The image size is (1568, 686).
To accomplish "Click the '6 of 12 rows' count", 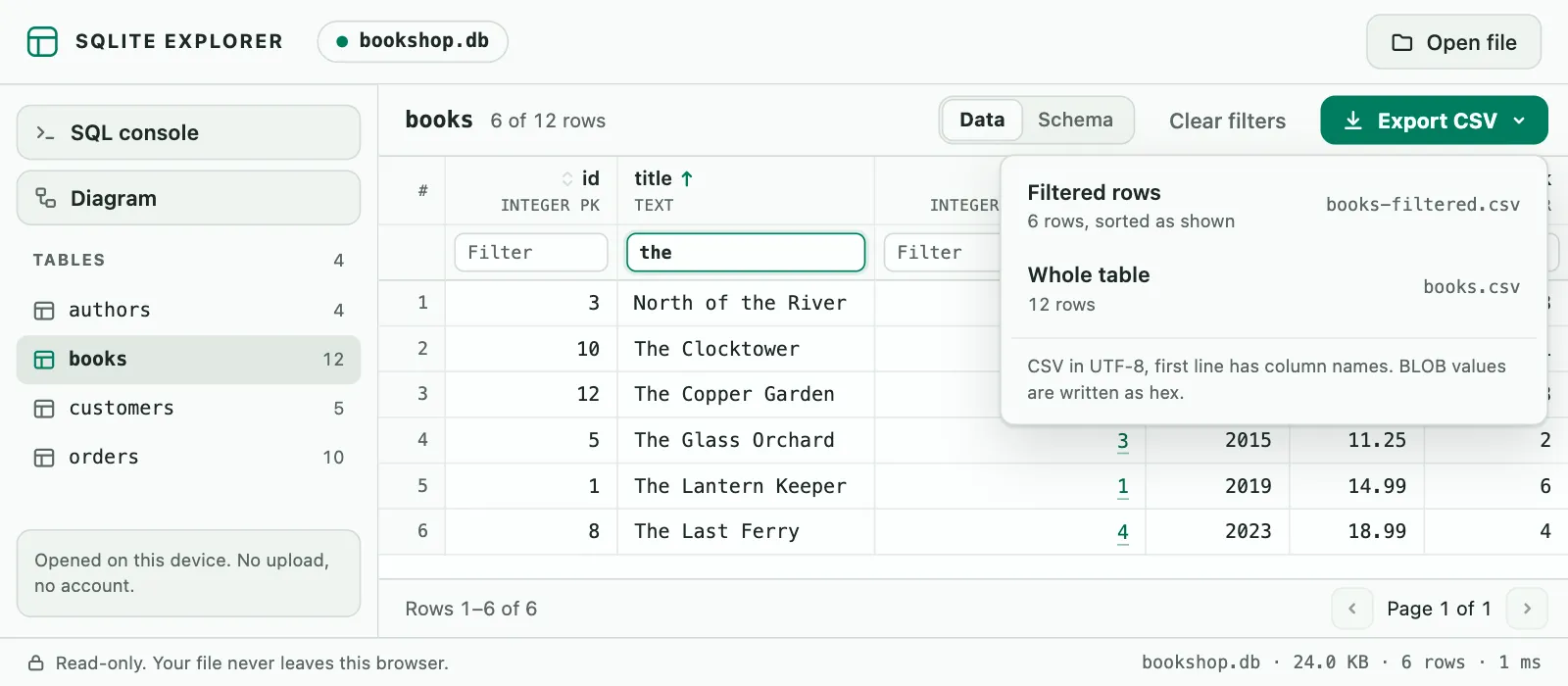I will coord(548,121).
